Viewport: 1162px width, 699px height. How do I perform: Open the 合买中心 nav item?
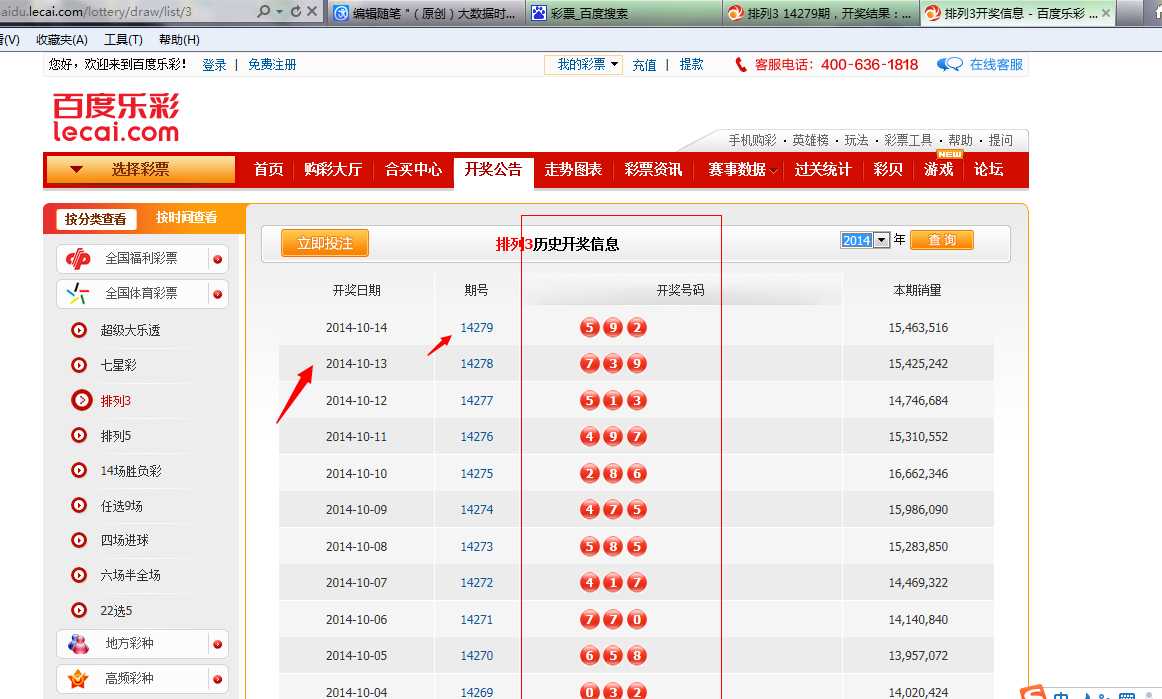coord(414,170)
